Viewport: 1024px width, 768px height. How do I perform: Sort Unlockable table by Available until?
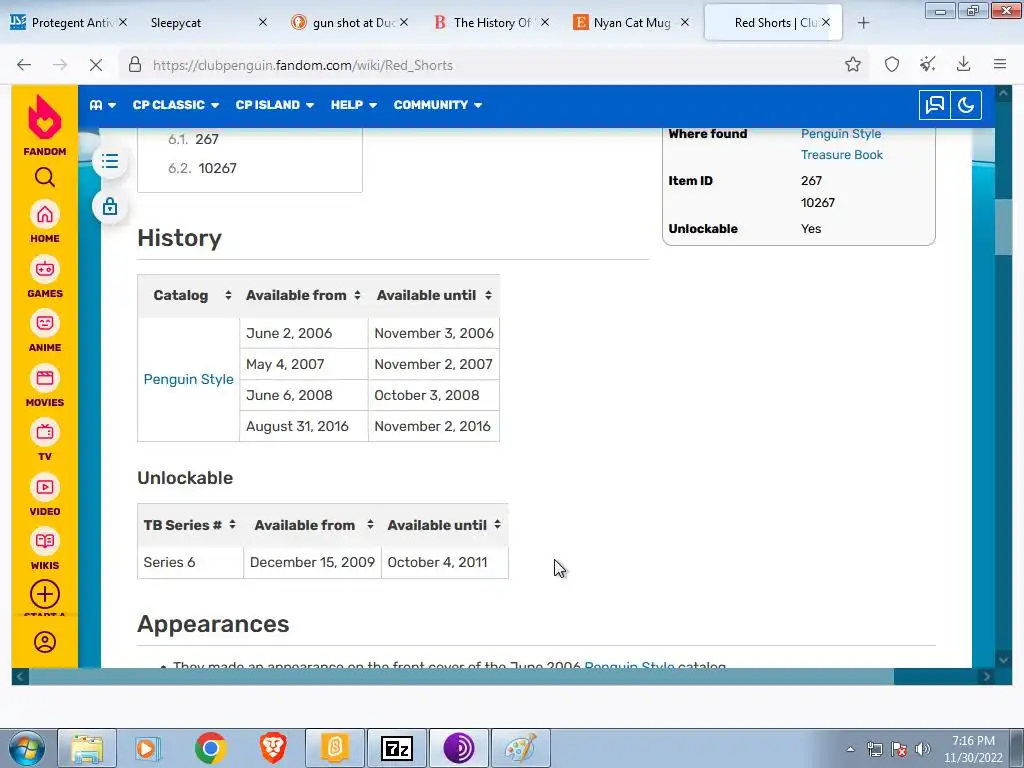(445, 525)
